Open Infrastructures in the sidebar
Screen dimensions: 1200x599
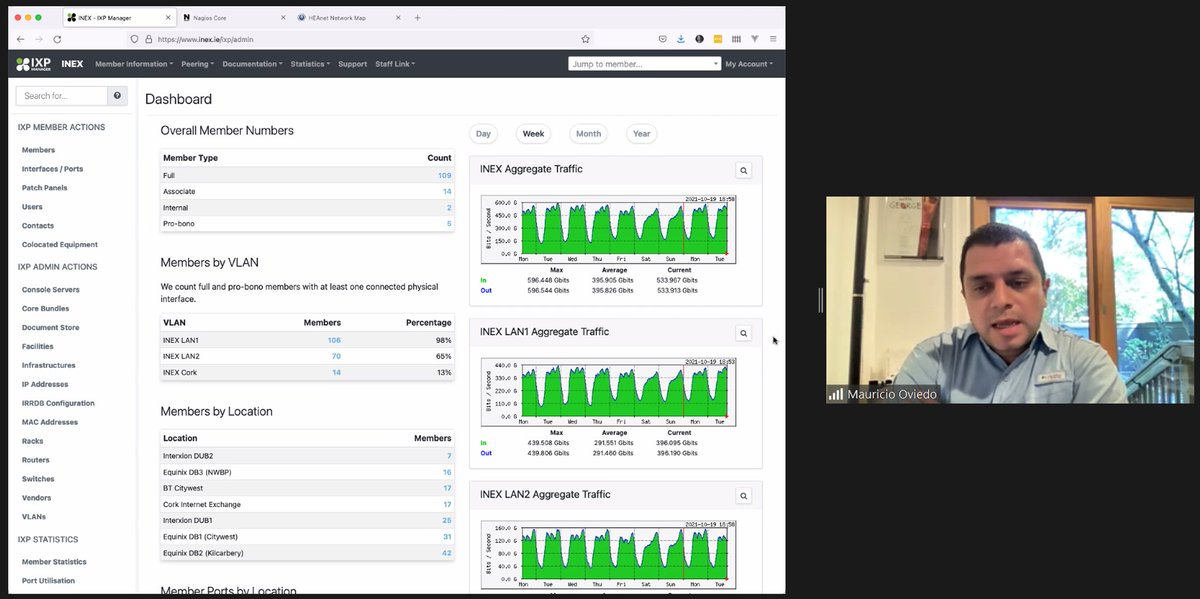point(48,365)
